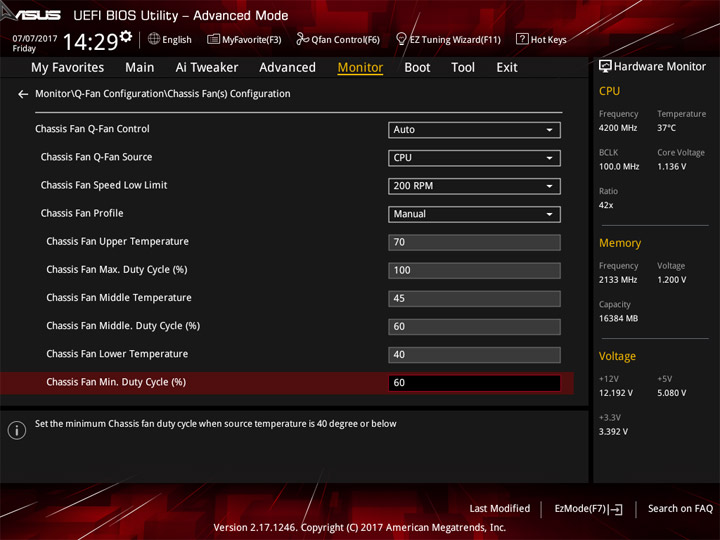Edit Chassis Fan Upper Temperature field

click(474, 242)
